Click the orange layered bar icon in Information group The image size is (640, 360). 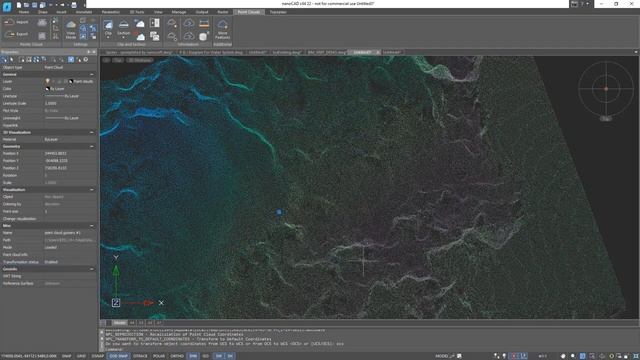[204, 23]
